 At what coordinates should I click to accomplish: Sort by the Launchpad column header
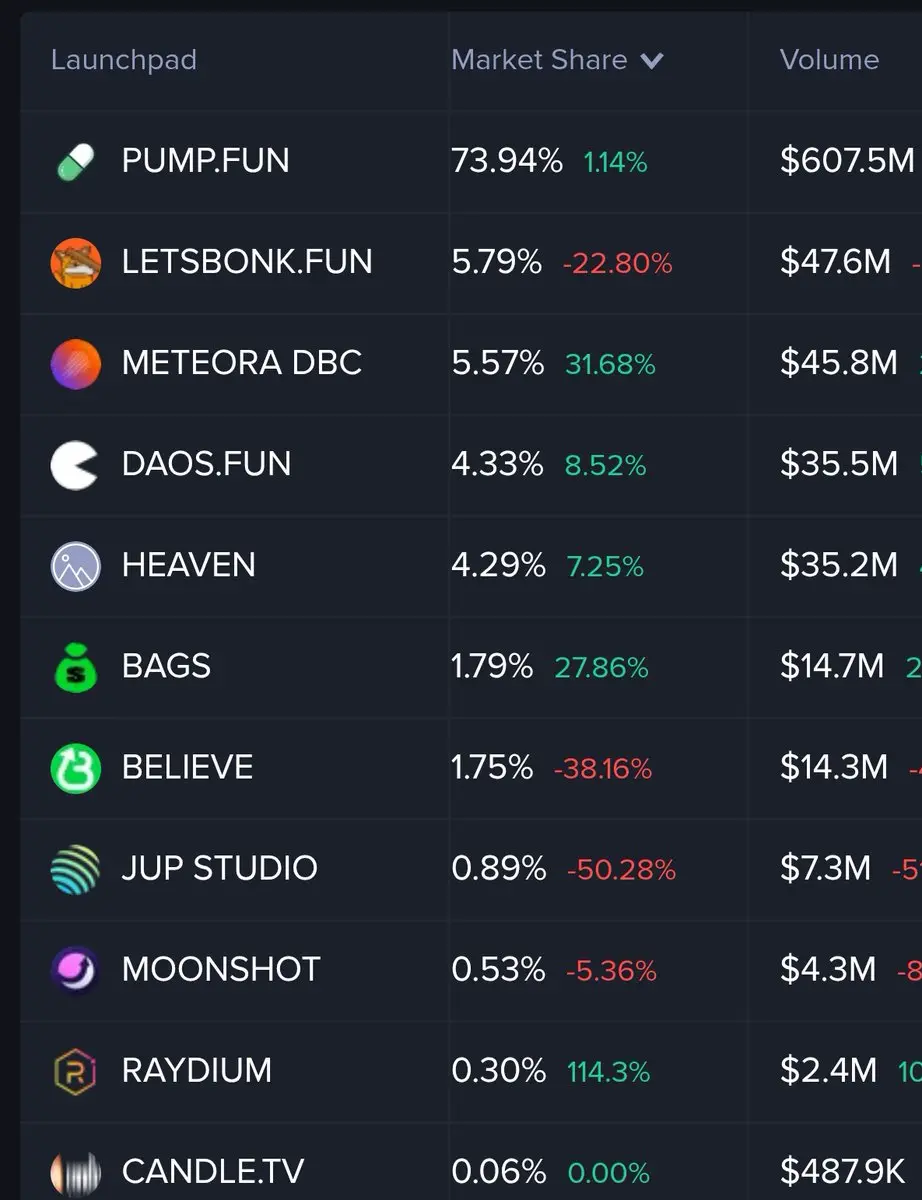124,59
